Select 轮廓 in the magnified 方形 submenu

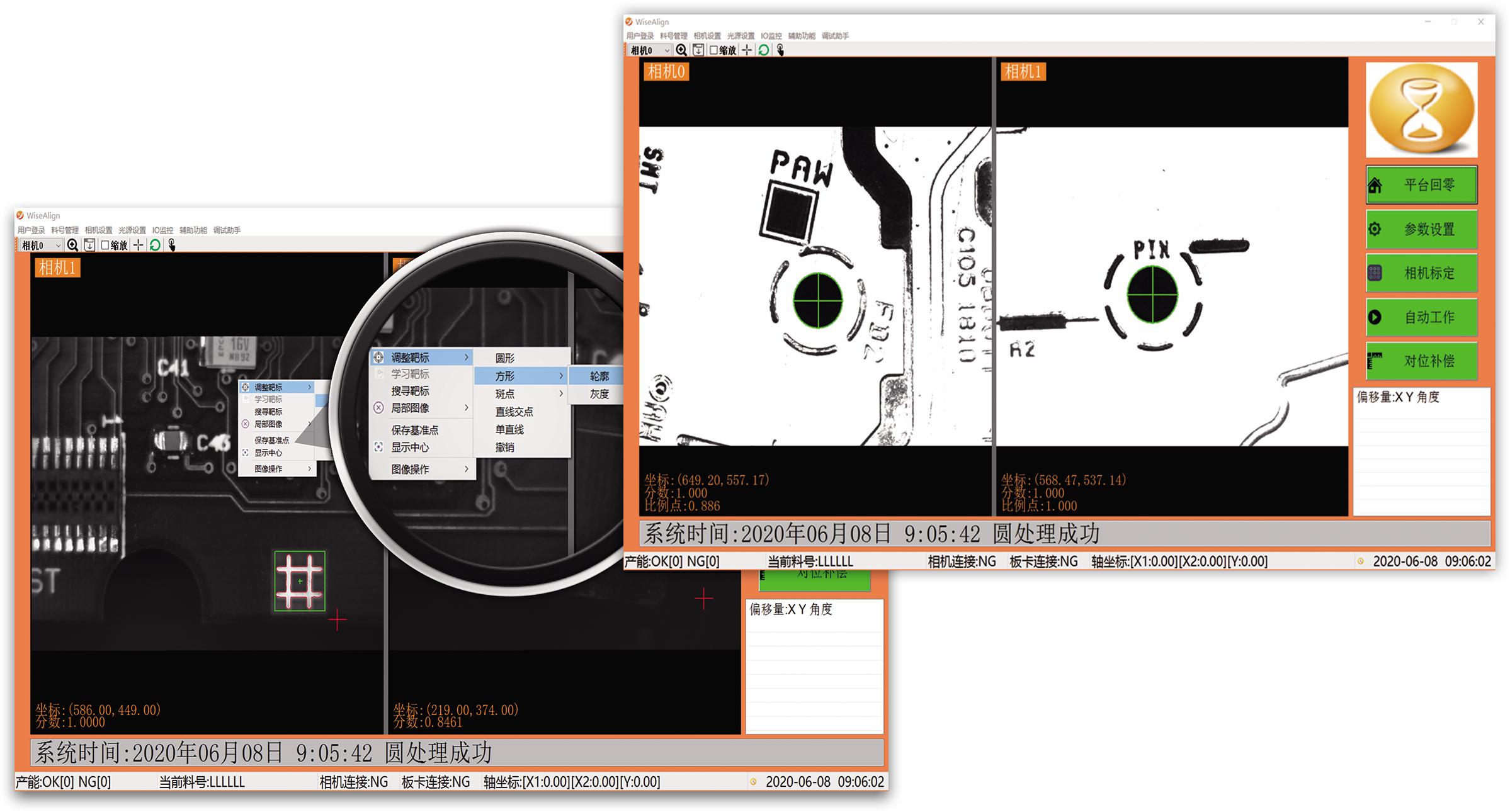599,376
